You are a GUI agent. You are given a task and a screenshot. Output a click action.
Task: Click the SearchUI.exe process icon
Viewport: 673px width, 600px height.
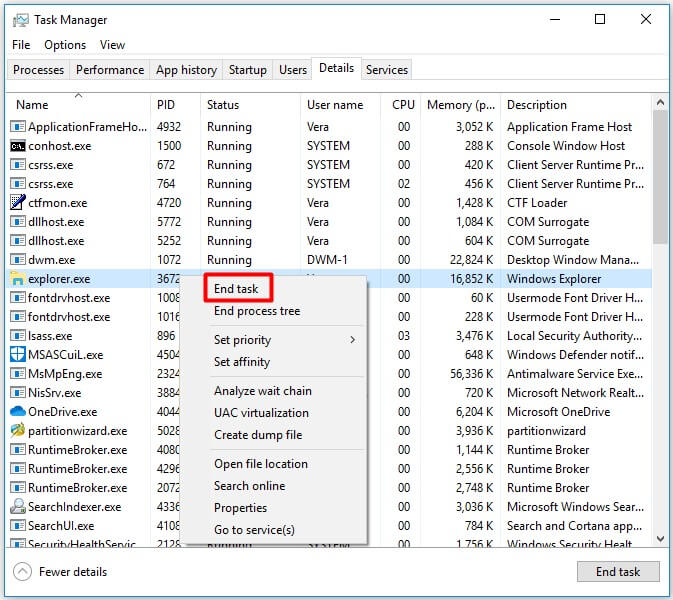(x=18, y=526)
